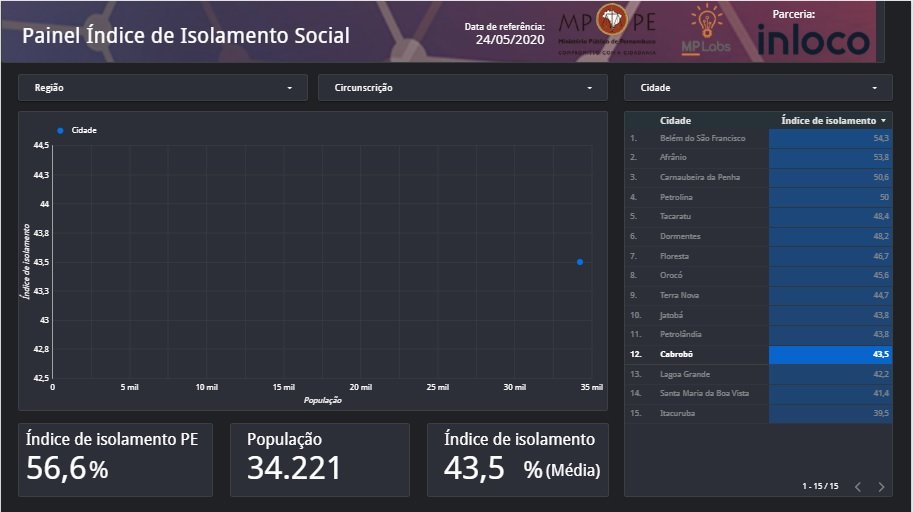913x512 pixels.
Task: Click the Índice de isolamento PE scorecard
Action: pyautogui.click(x=115, y=459)
